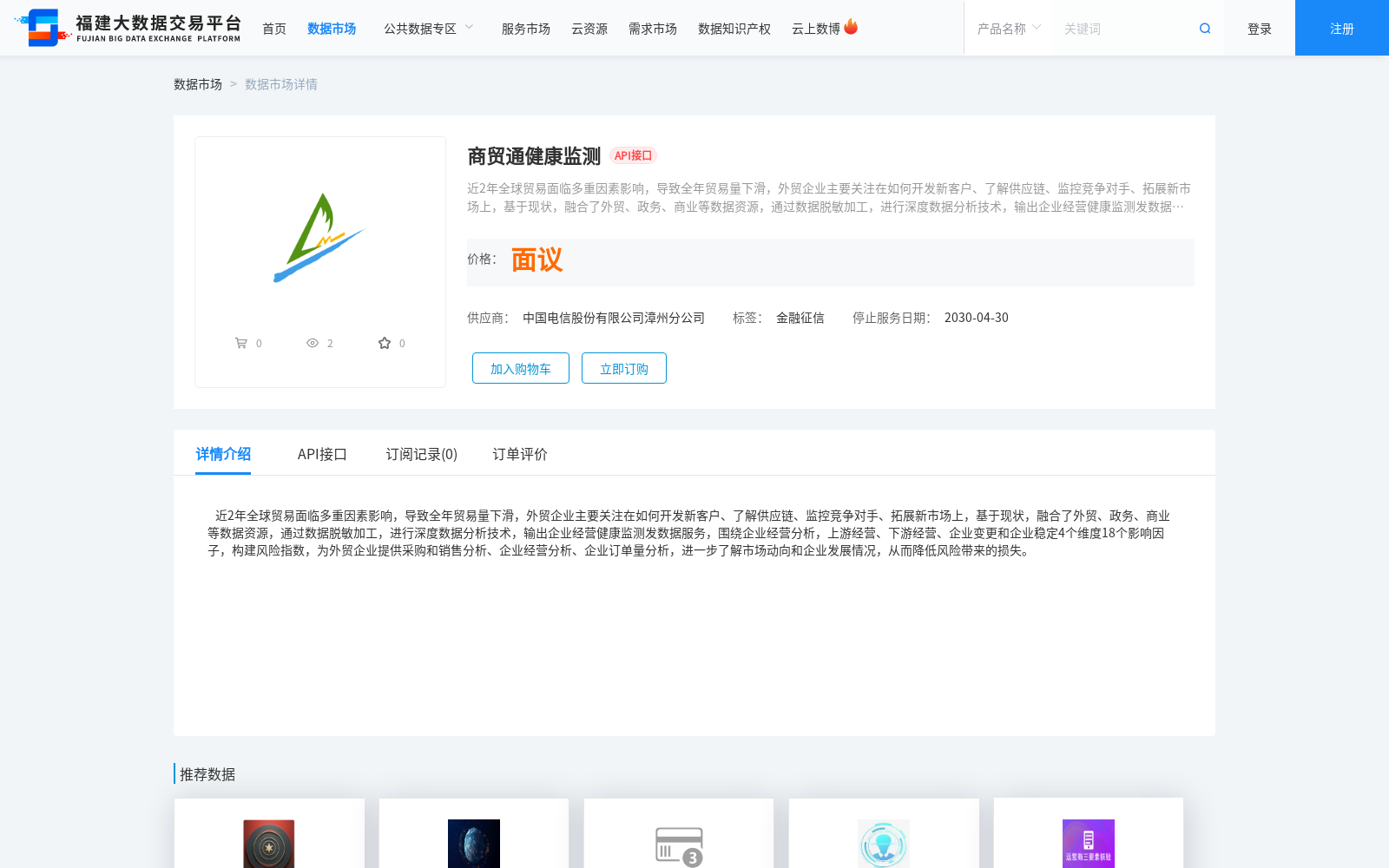
Task: Open the purple 运营商三要素 recommended item
Action: point(1089,844)
